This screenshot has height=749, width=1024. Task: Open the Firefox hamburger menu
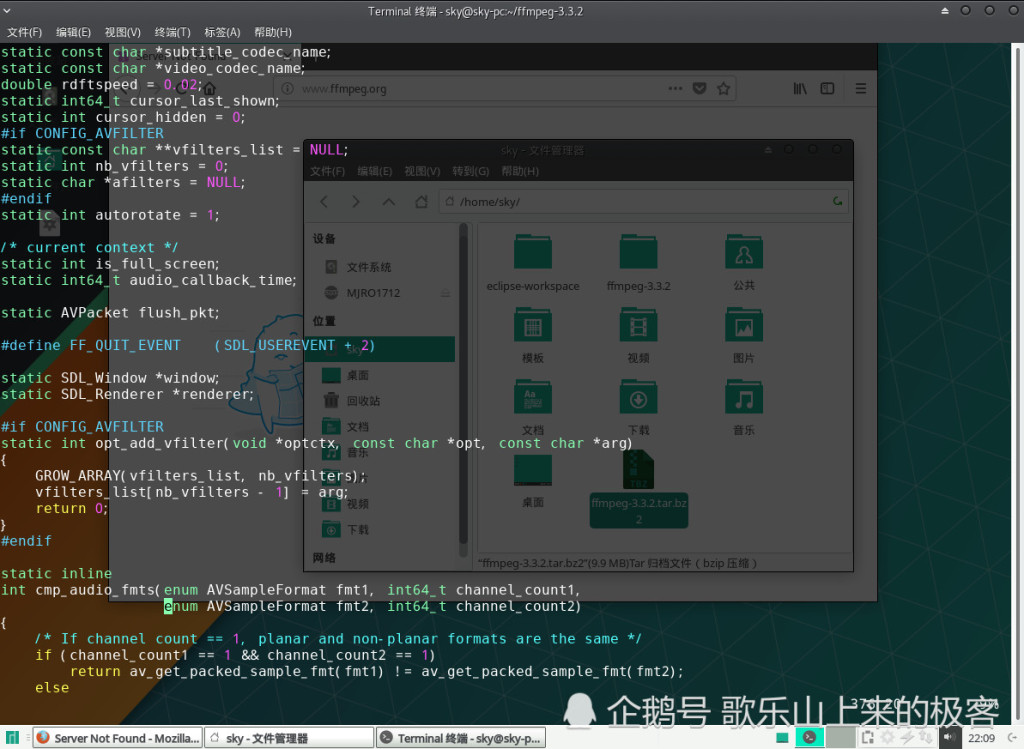pos(861,88)
